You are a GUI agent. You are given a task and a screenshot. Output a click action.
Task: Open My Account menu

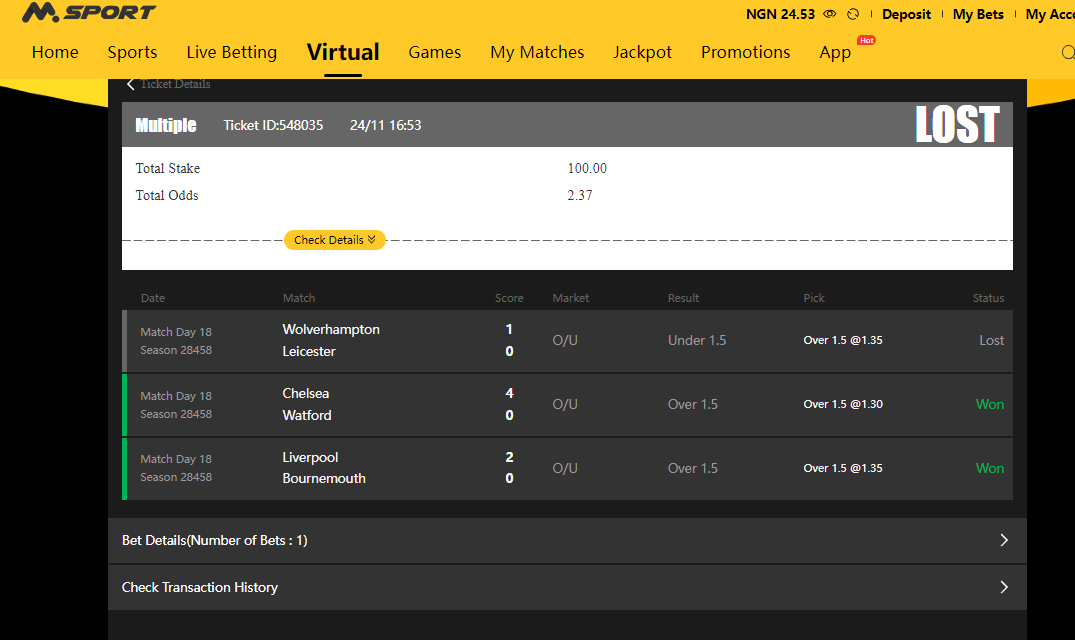pos(1049,14)
